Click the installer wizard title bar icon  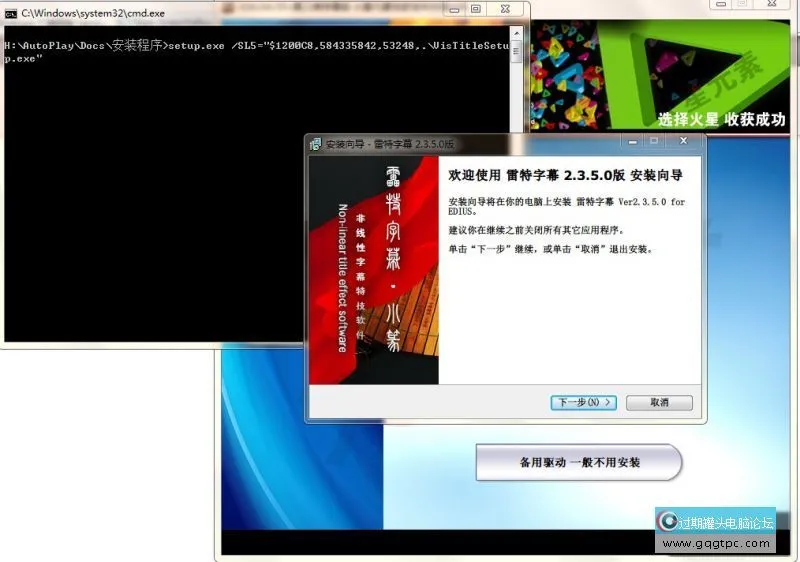[315, 144]
